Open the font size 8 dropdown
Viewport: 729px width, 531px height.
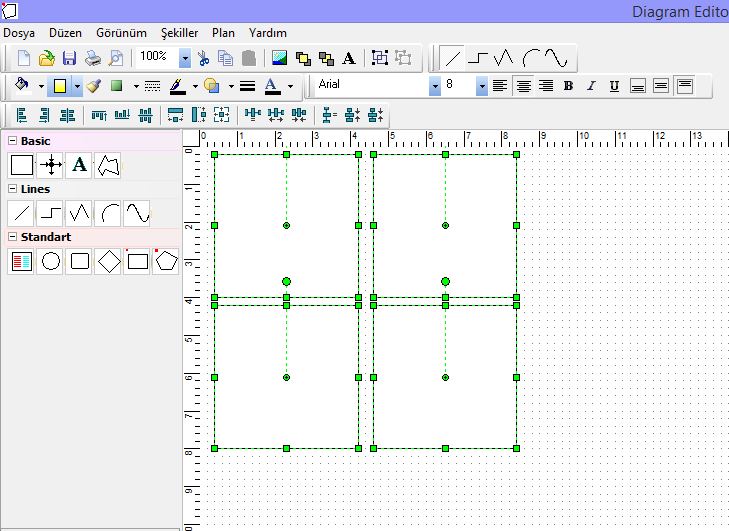(482, 86)
